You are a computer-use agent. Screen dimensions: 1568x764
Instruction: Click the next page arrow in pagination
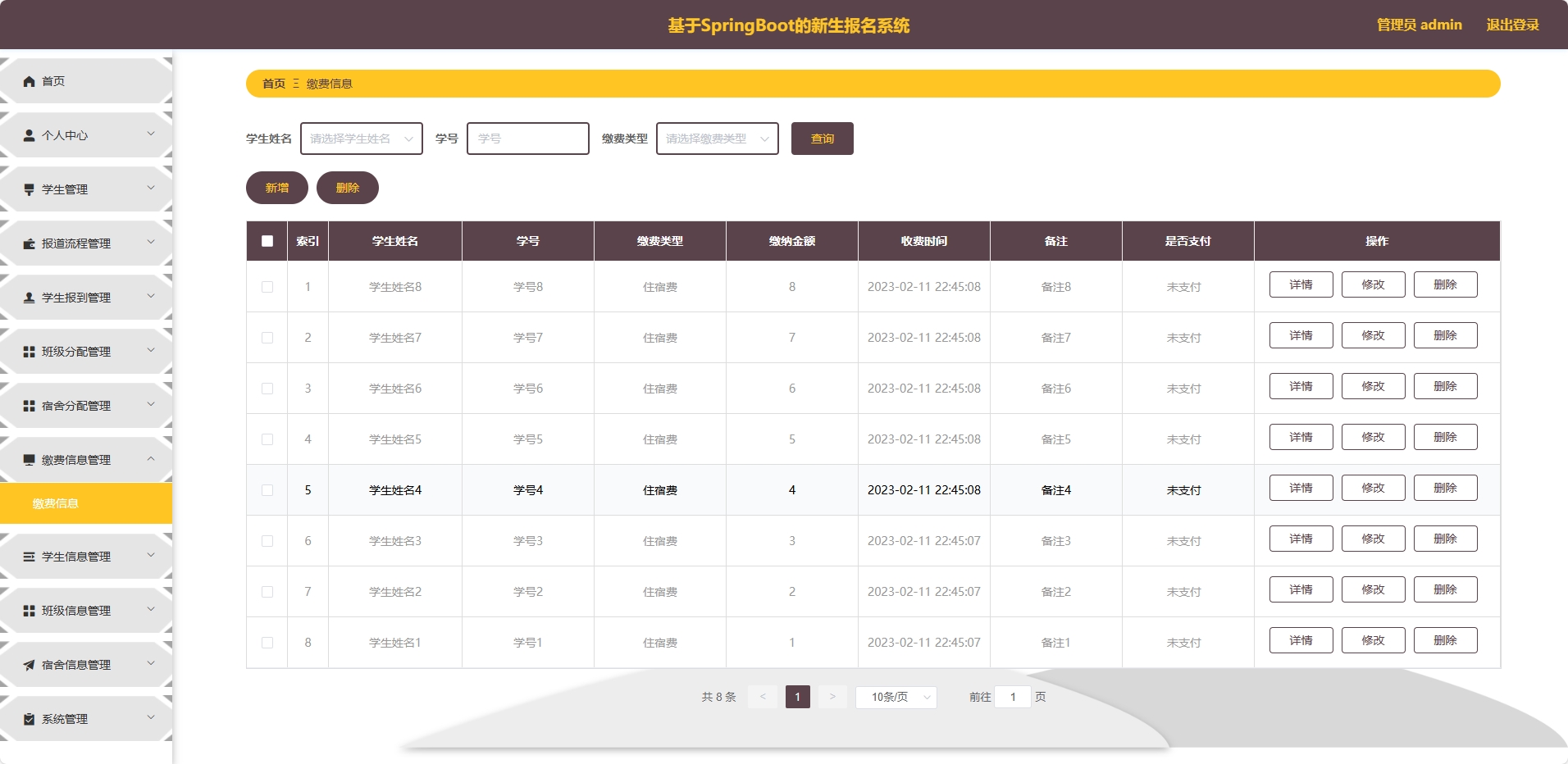tap(832, 697)
